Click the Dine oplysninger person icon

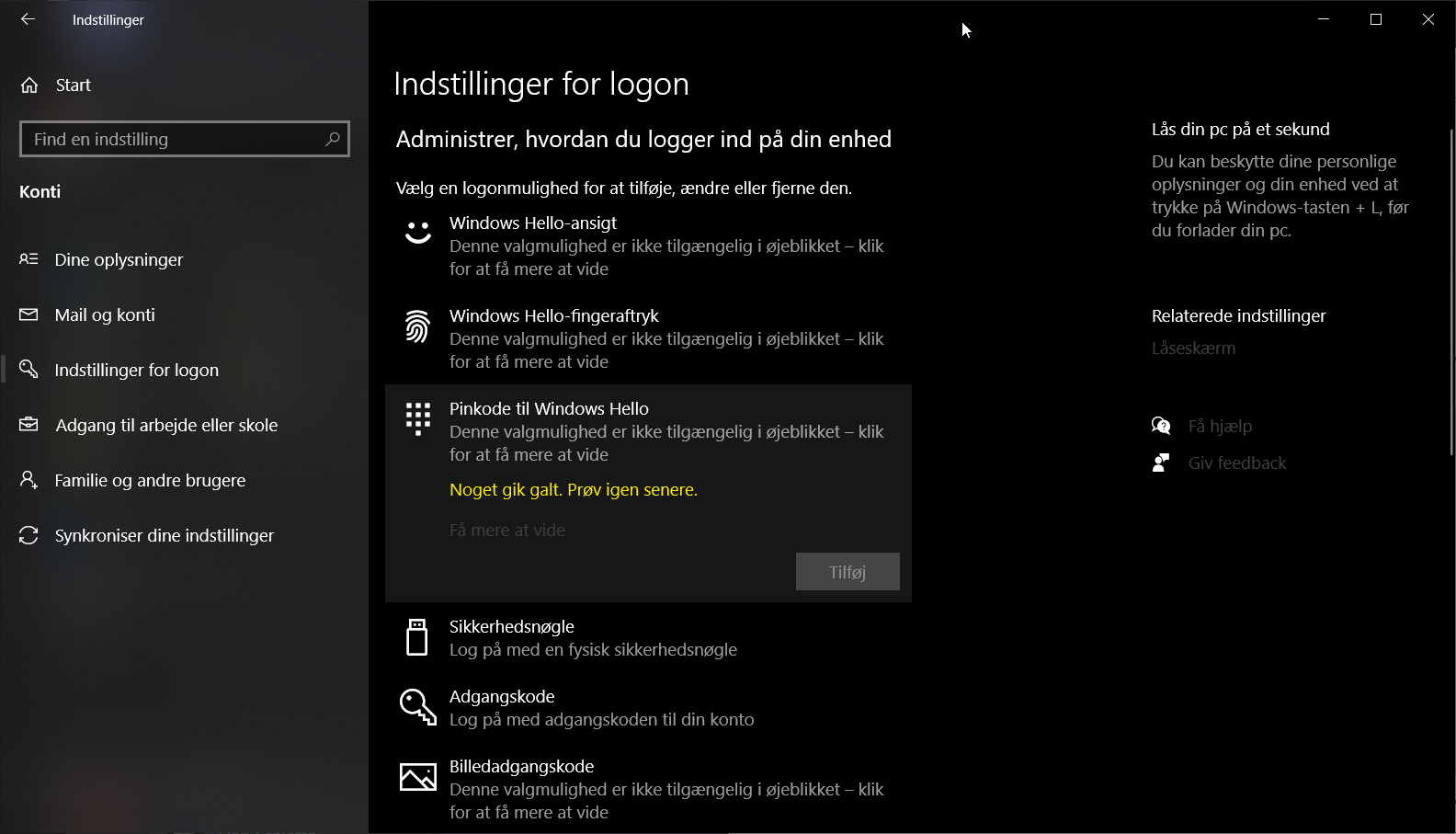(x=28, y=259)
